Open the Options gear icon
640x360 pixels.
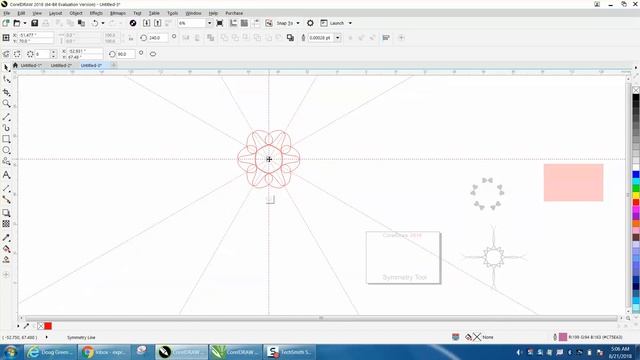point(310,23)
